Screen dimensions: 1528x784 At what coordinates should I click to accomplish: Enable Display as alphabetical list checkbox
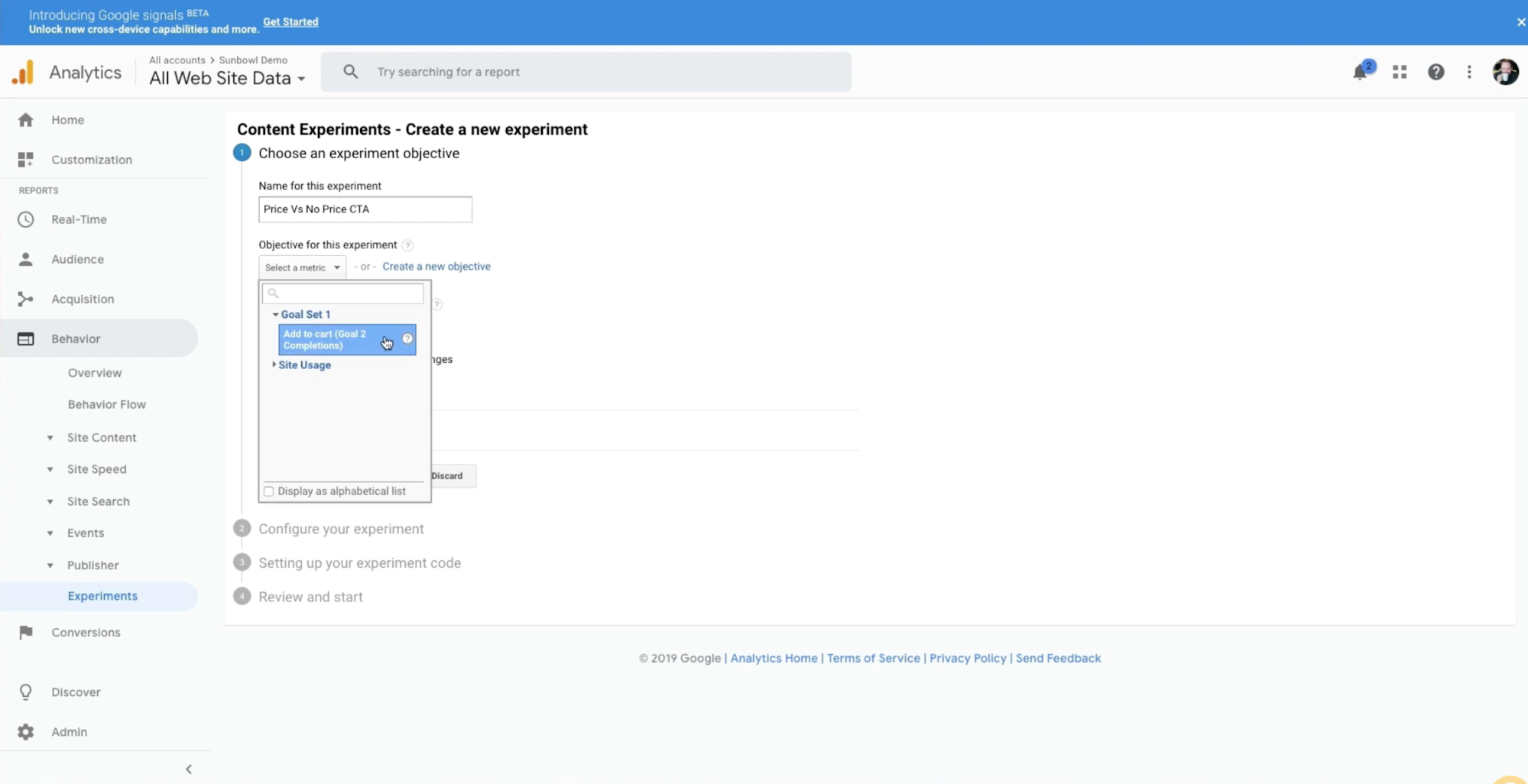point(269,491)
